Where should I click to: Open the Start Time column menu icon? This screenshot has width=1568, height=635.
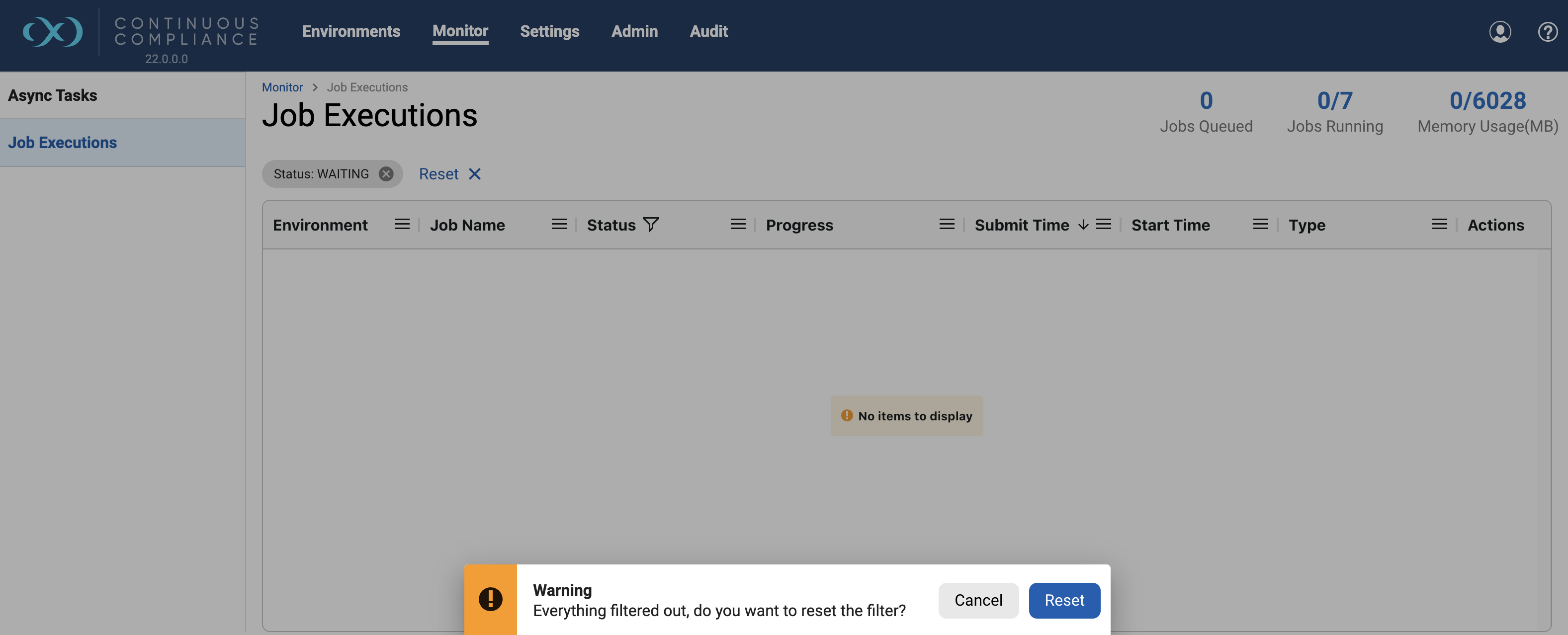pos(1261,225)
